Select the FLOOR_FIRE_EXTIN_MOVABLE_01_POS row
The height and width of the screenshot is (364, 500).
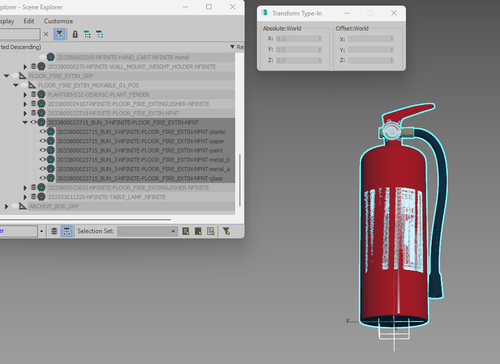click(88, 85)
